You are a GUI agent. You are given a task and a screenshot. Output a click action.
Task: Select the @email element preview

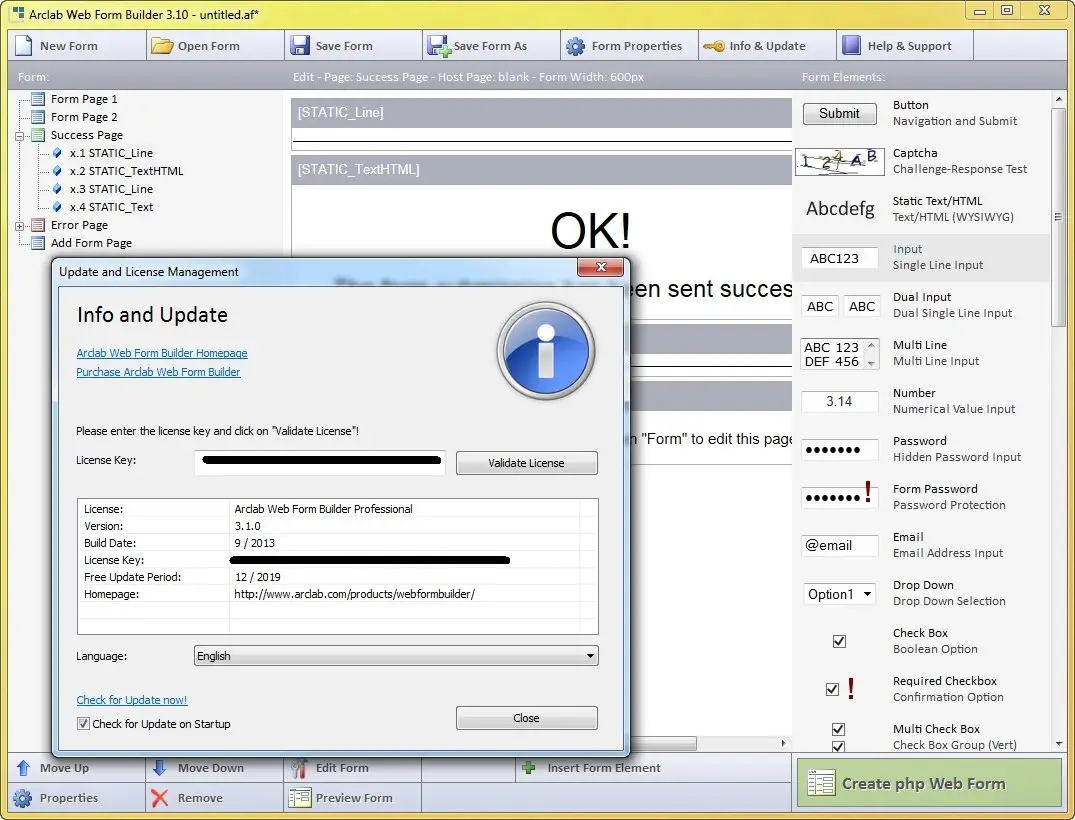pos(839,546)
